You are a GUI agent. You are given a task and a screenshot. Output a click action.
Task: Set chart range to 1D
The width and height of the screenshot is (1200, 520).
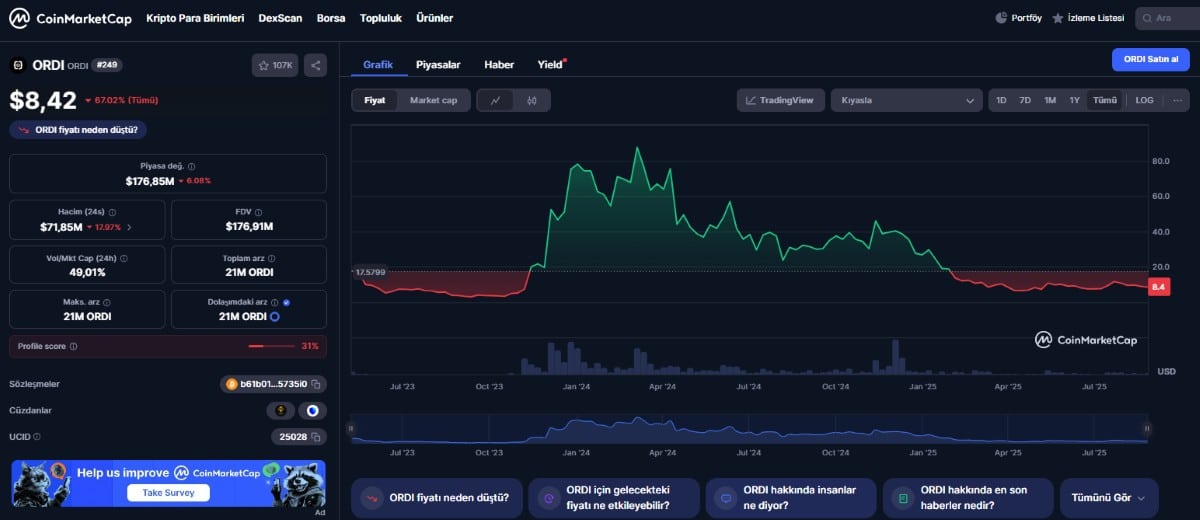(1001, 100)
